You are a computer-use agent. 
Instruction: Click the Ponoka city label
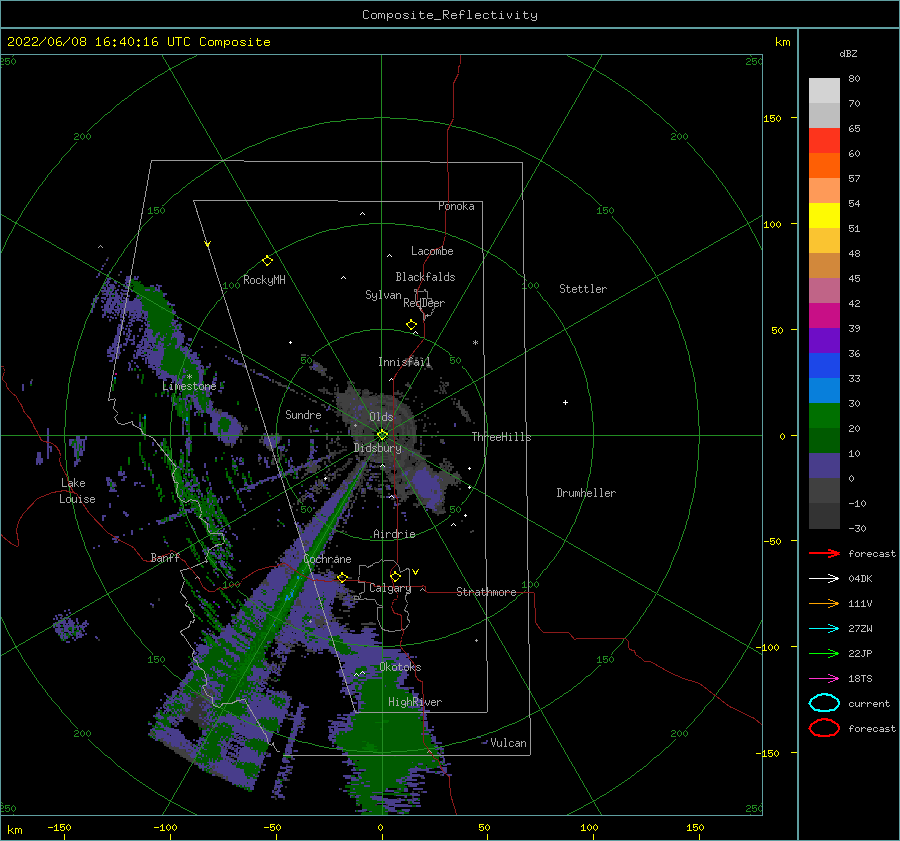tap(456, 206)
